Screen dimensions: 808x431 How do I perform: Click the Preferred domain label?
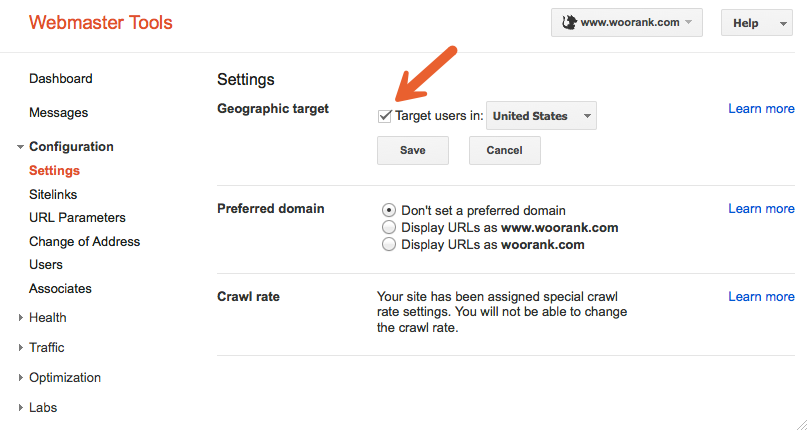tap(271, 209)
